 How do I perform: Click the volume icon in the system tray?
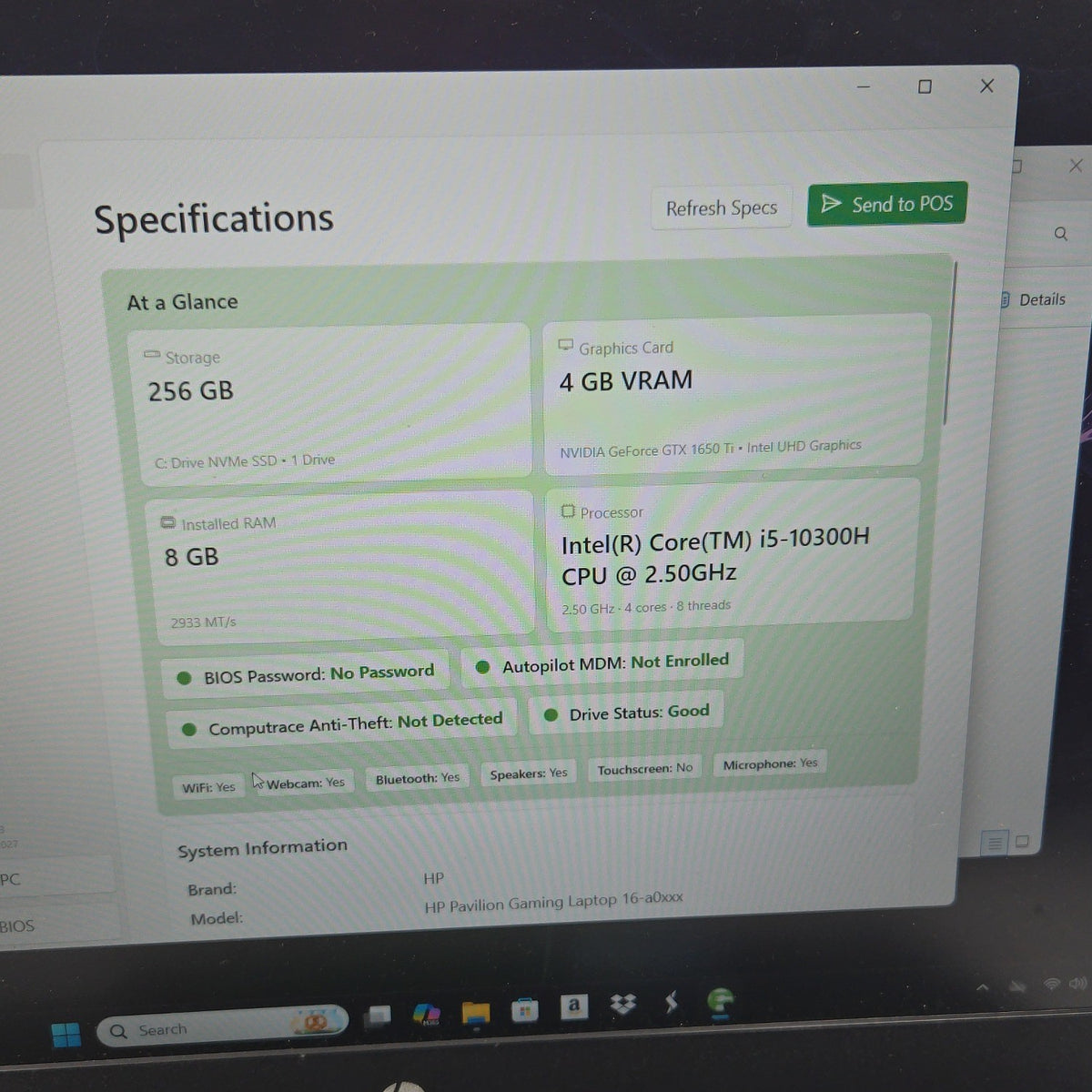click(1078, 983)
